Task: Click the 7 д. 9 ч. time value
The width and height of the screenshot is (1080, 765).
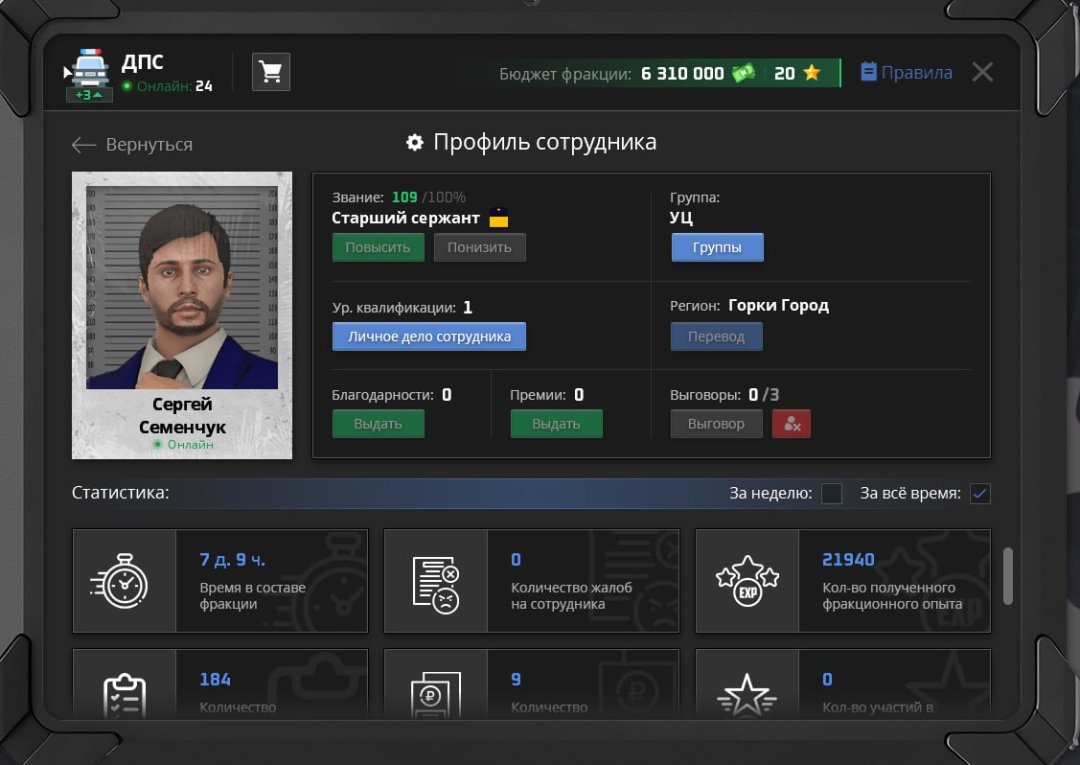Action: click(x=232, y=559)
